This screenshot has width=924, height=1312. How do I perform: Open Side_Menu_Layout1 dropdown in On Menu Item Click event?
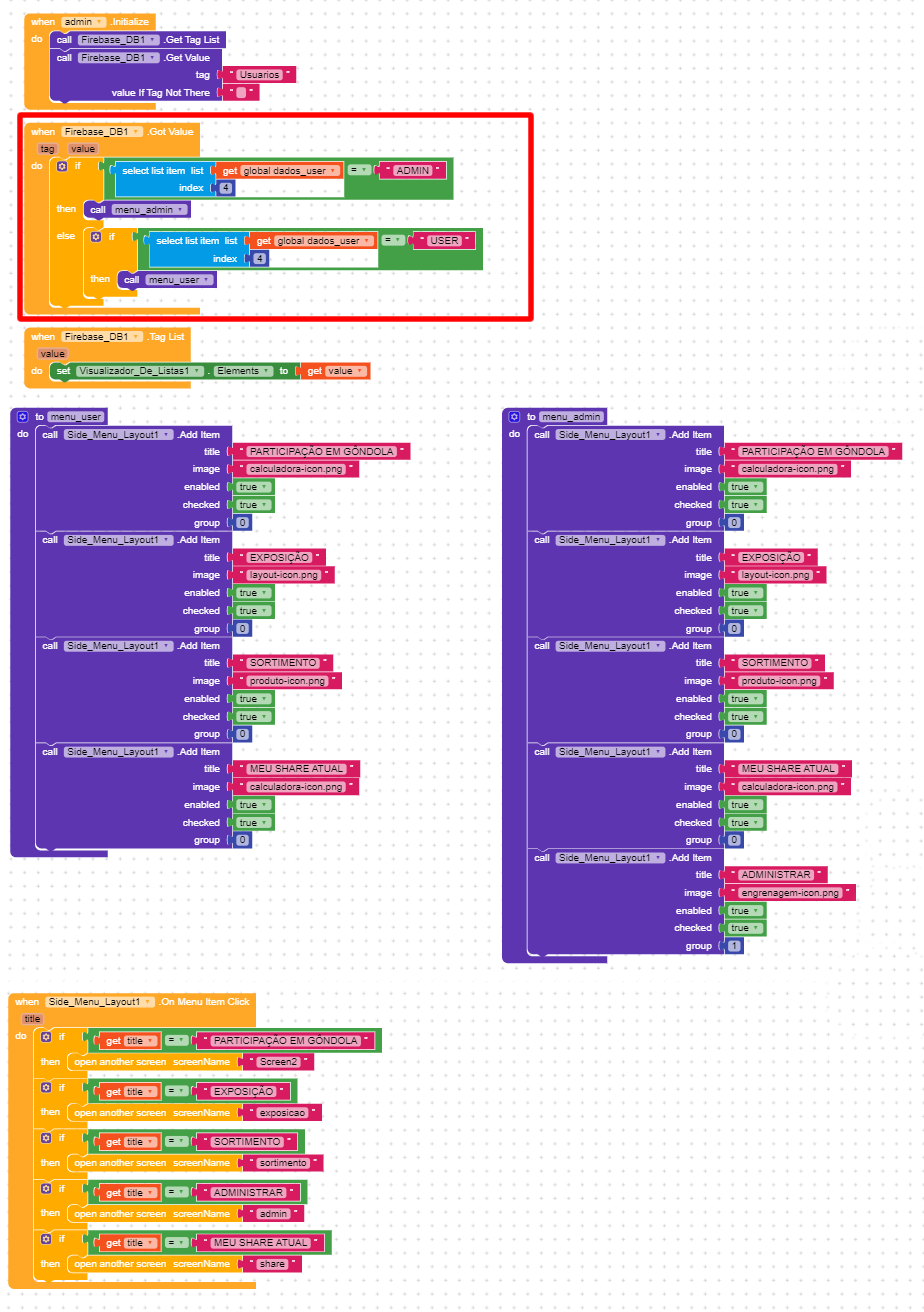(100, 1002)
